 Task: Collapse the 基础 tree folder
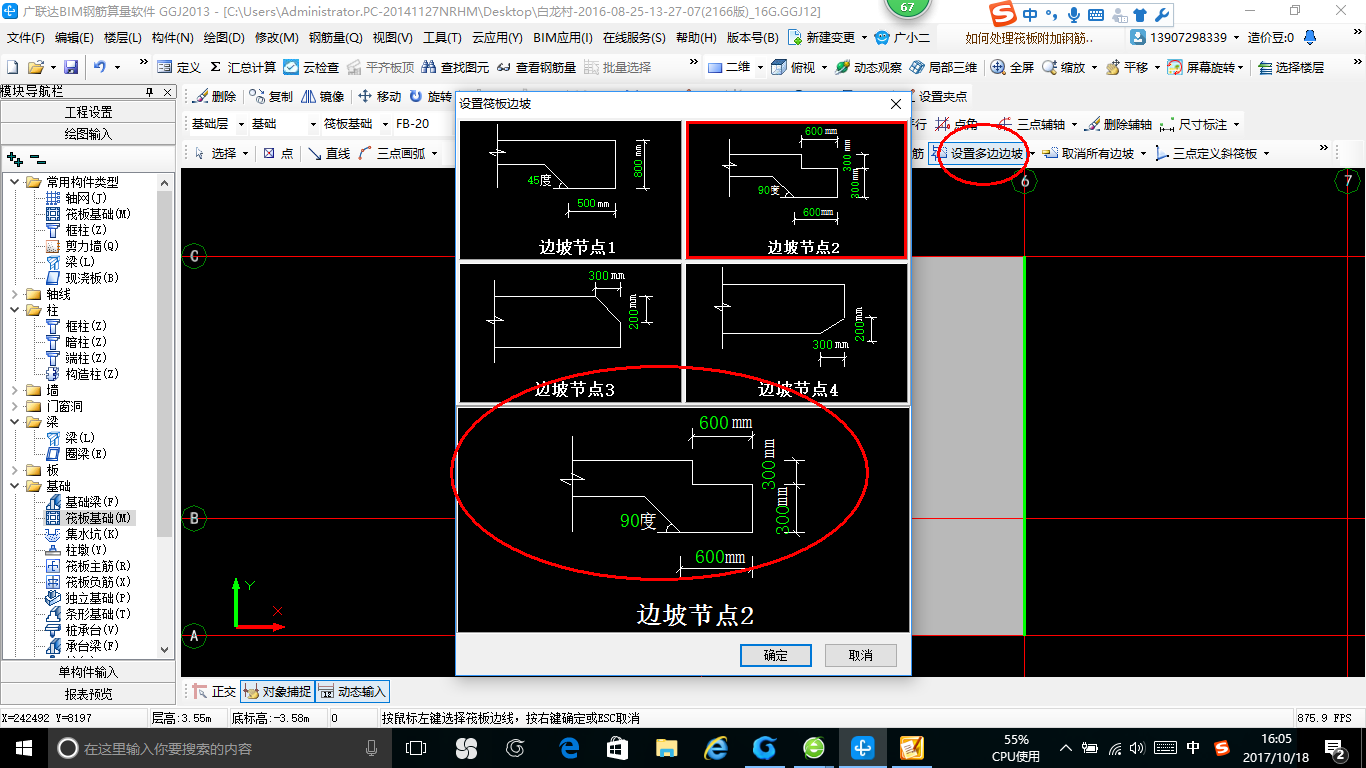click(14, 486)
